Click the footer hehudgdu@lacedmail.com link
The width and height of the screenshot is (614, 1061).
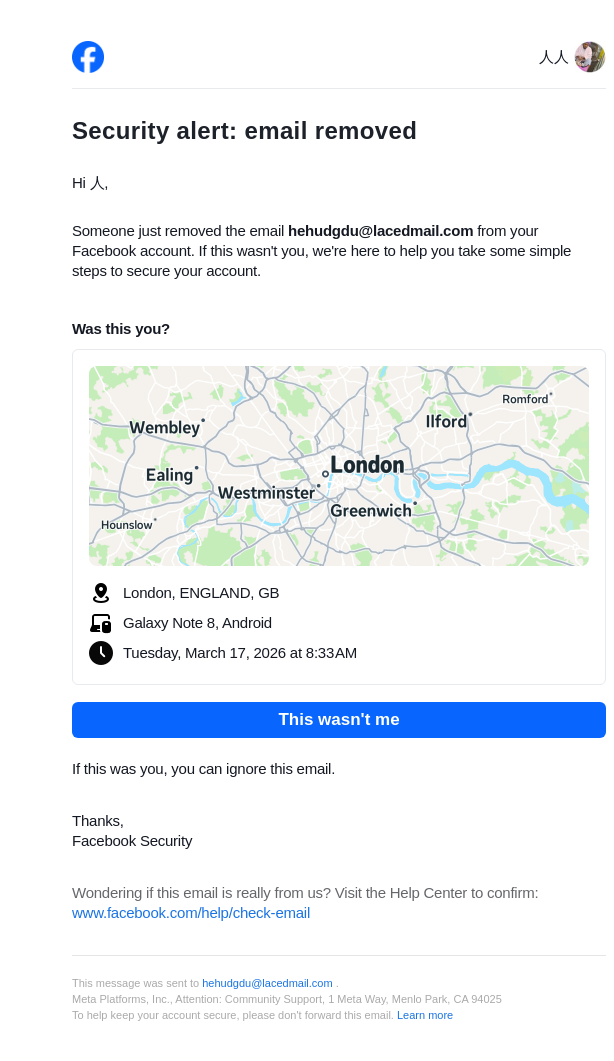click(267, 983)
